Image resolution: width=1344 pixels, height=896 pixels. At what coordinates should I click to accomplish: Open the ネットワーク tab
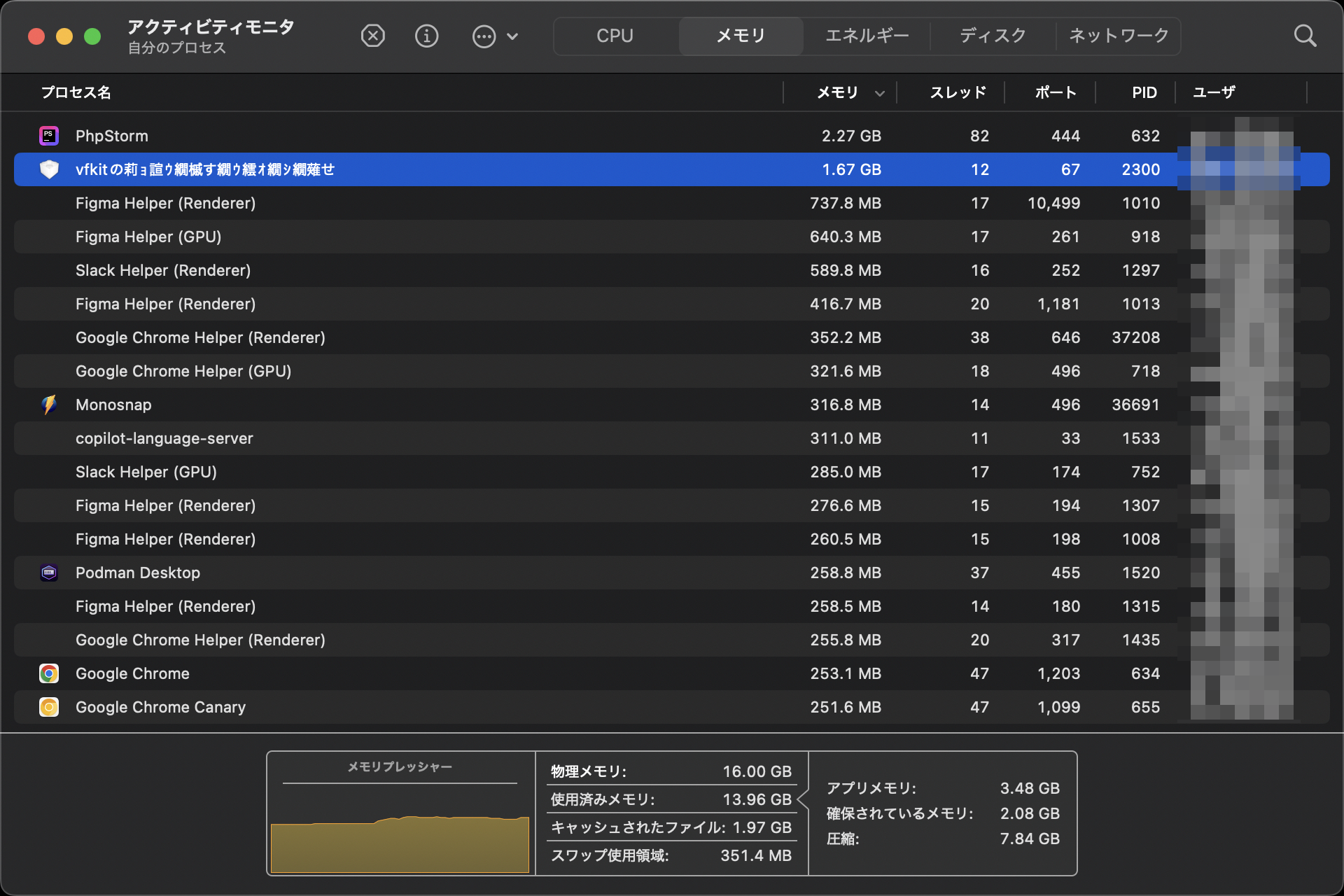point(1119,36)
